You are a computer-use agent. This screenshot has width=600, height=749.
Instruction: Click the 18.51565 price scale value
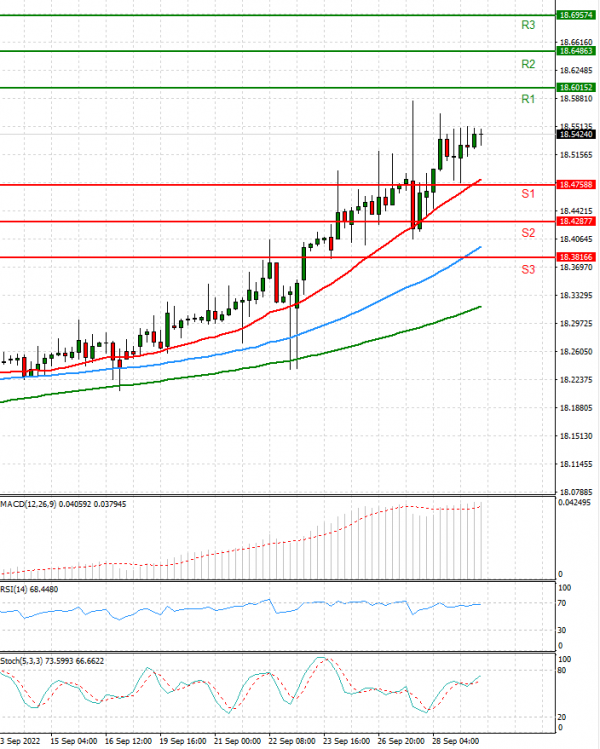tap(576, 155)
